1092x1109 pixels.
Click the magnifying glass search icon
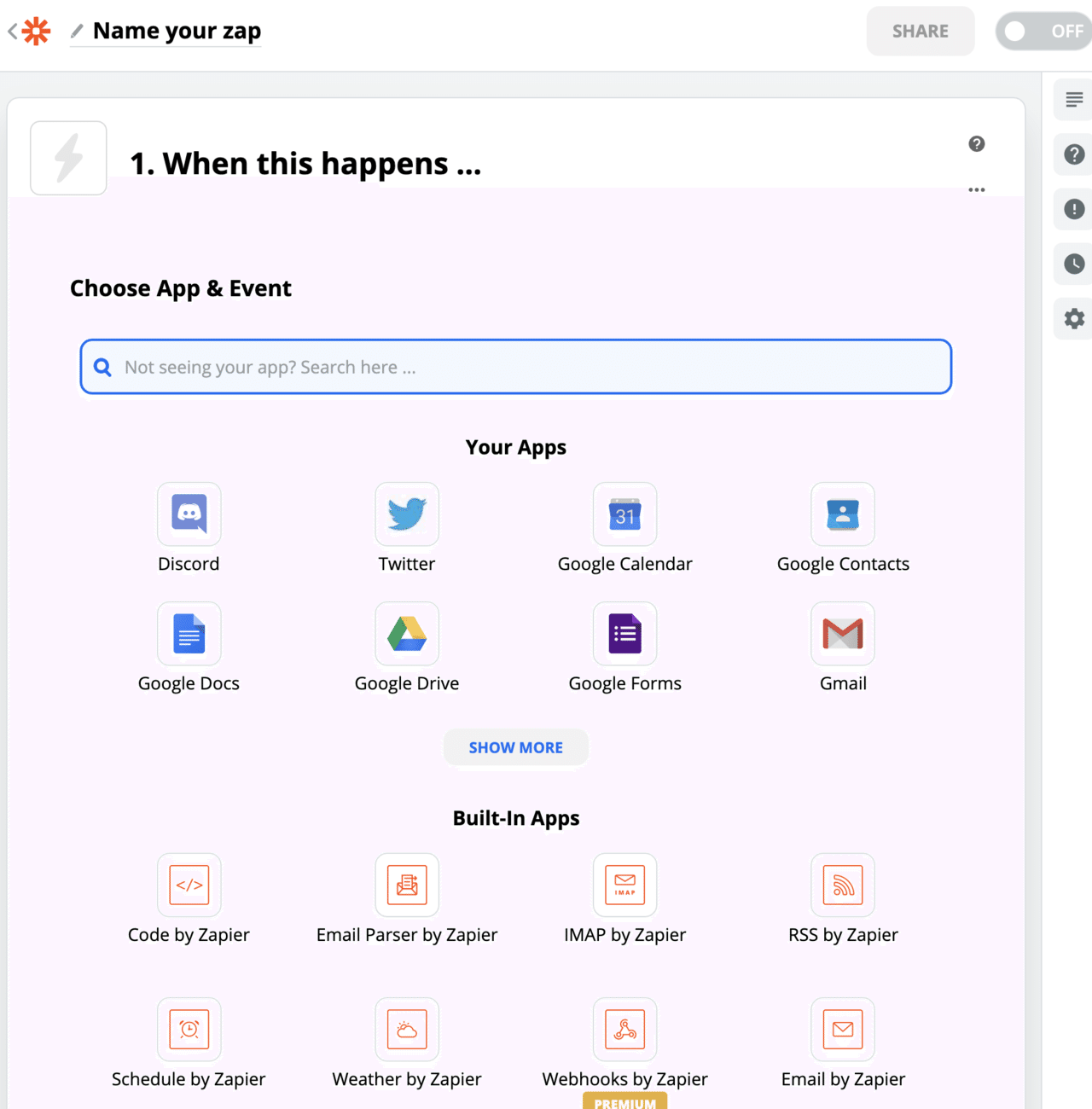point(102,367)
